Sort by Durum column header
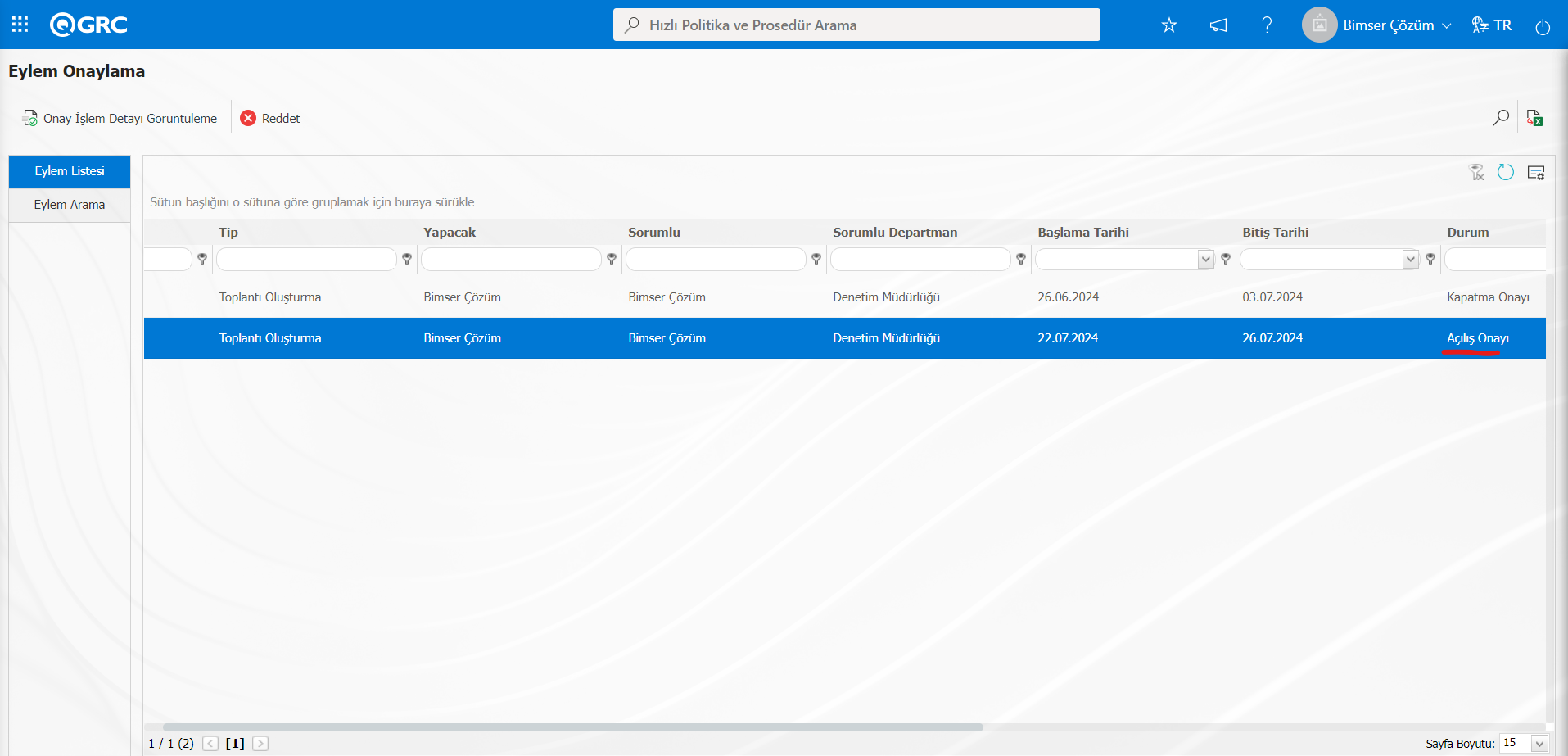 1468,233
